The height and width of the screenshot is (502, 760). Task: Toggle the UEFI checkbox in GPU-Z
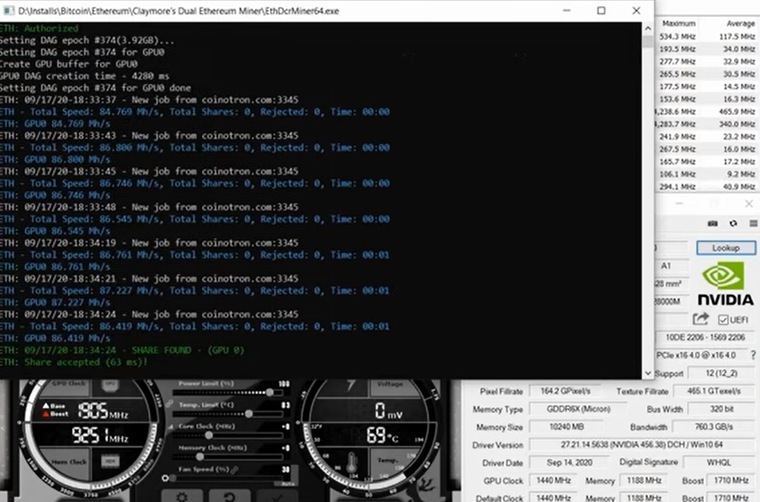[723, 320]
